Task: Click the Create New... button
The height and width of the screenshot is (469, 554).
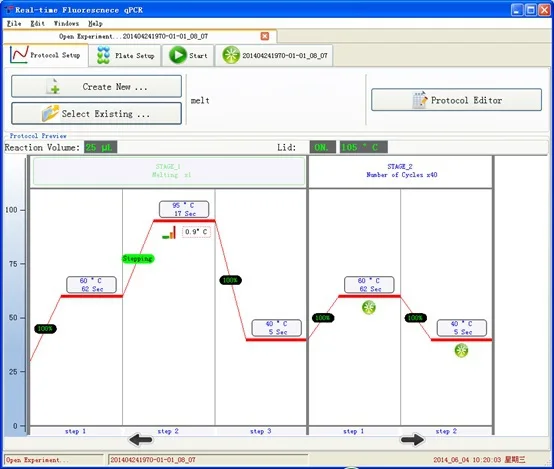Action: [x=96, y=86]
